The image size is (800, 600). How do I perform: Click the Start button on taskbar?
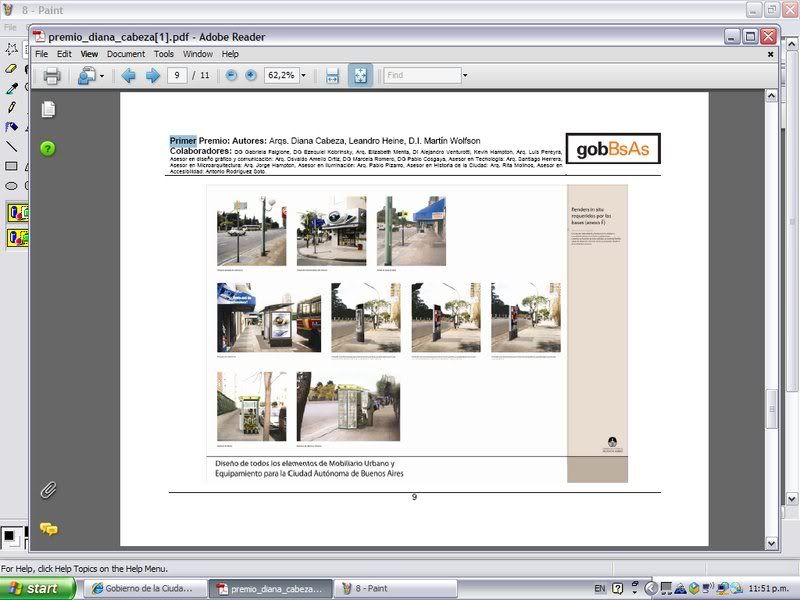[36, 588]
